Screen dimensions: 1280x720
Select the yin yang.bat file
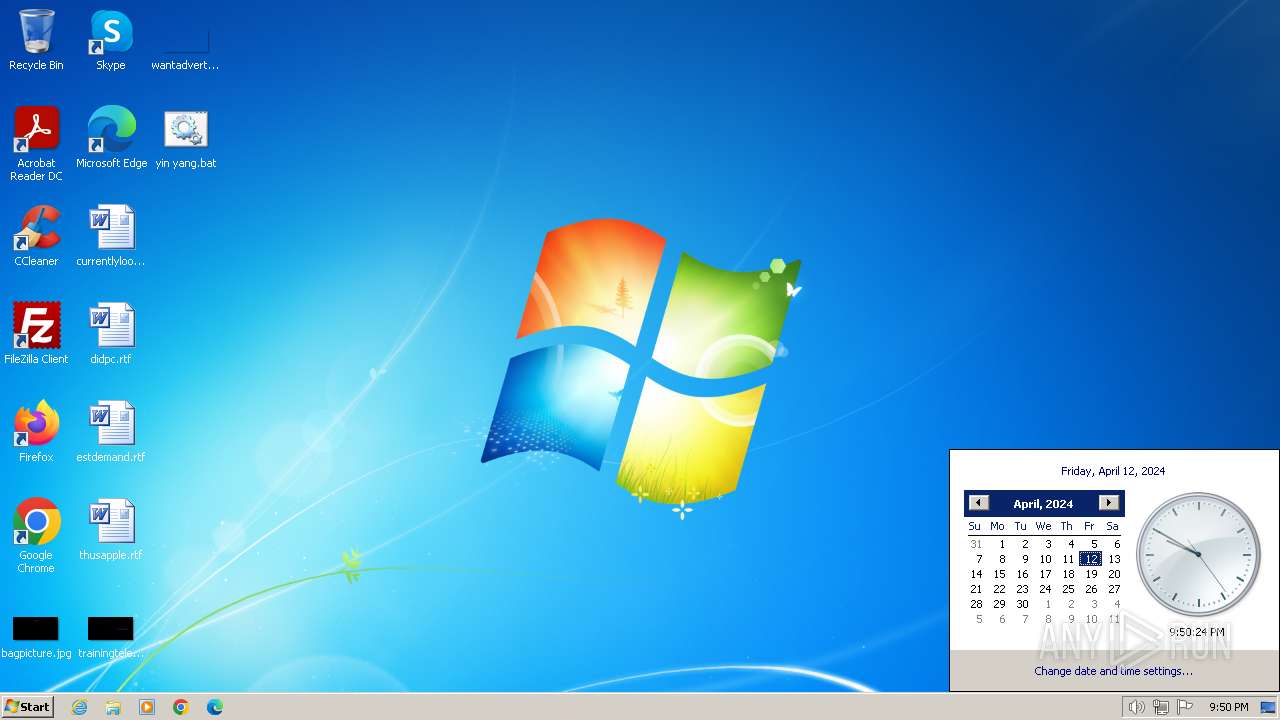tap(185, 137)
